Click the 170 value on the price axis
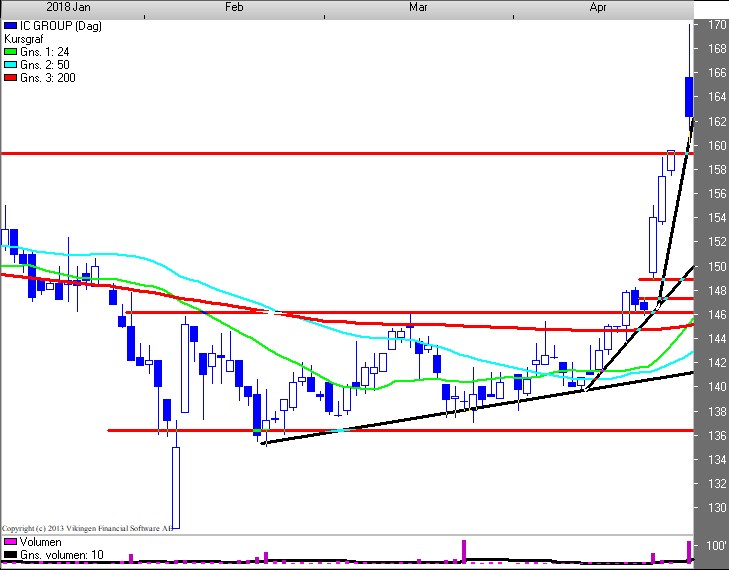This screenshot has width=729, height=570. click(x=716, y=25)
